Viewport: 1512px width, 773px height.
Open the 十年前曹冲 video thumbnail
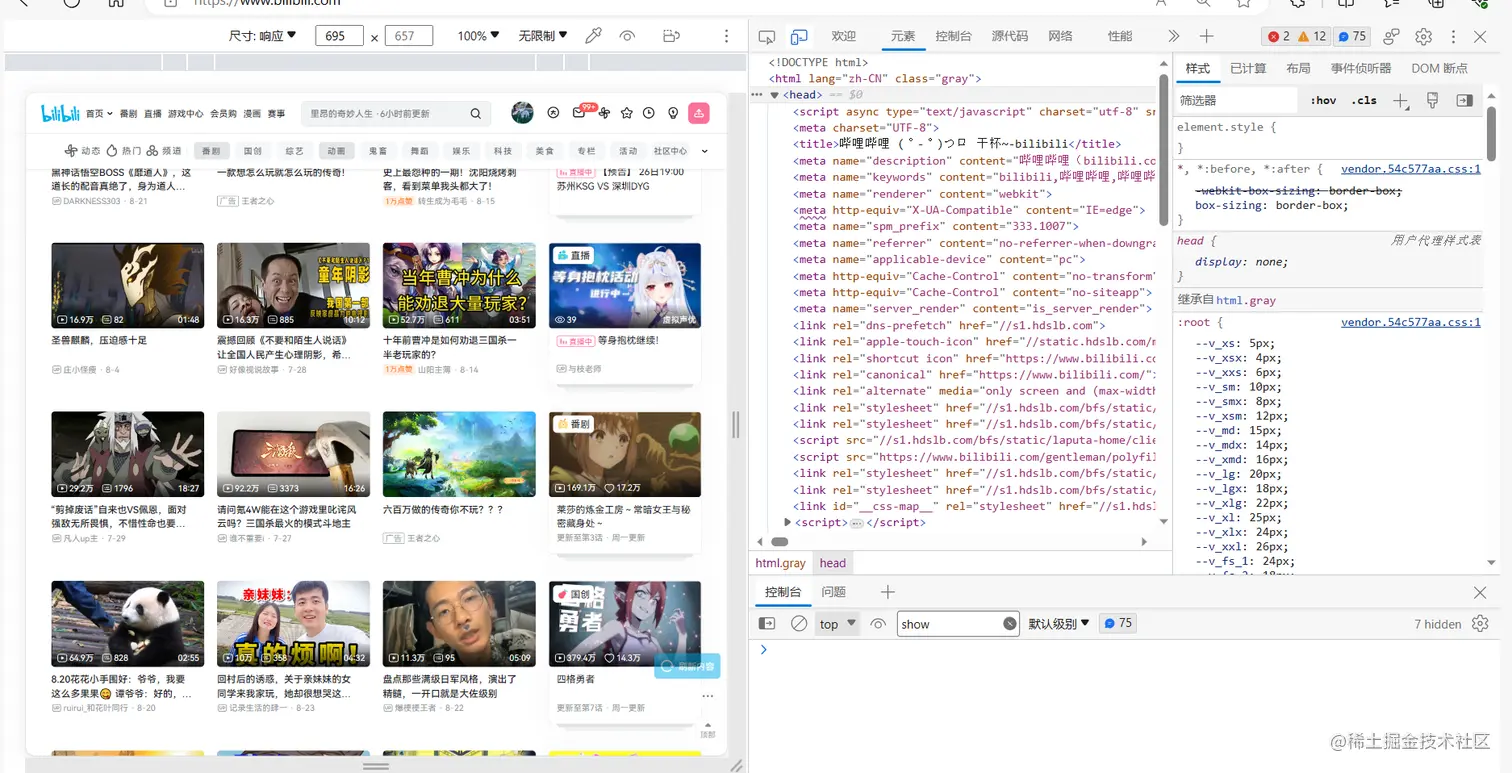tap(459, 286)
